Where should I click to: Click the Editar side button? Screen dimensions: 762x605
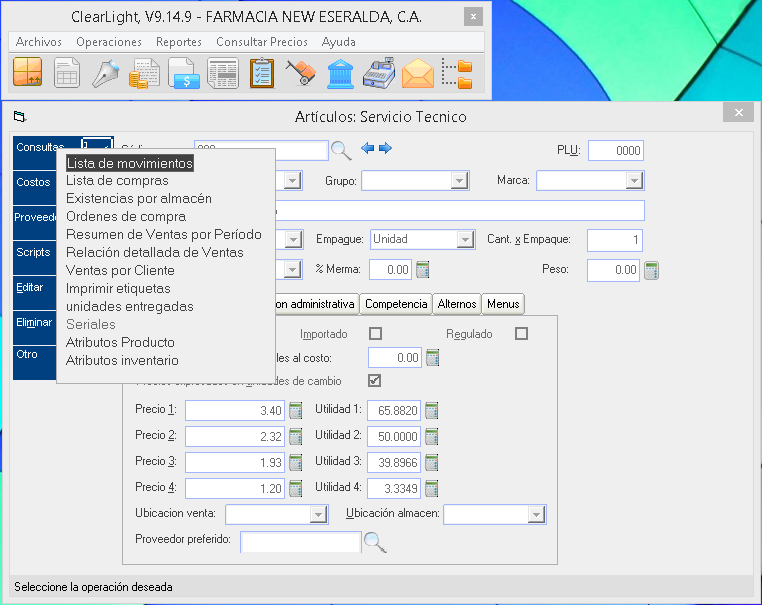tap(35, 293)
